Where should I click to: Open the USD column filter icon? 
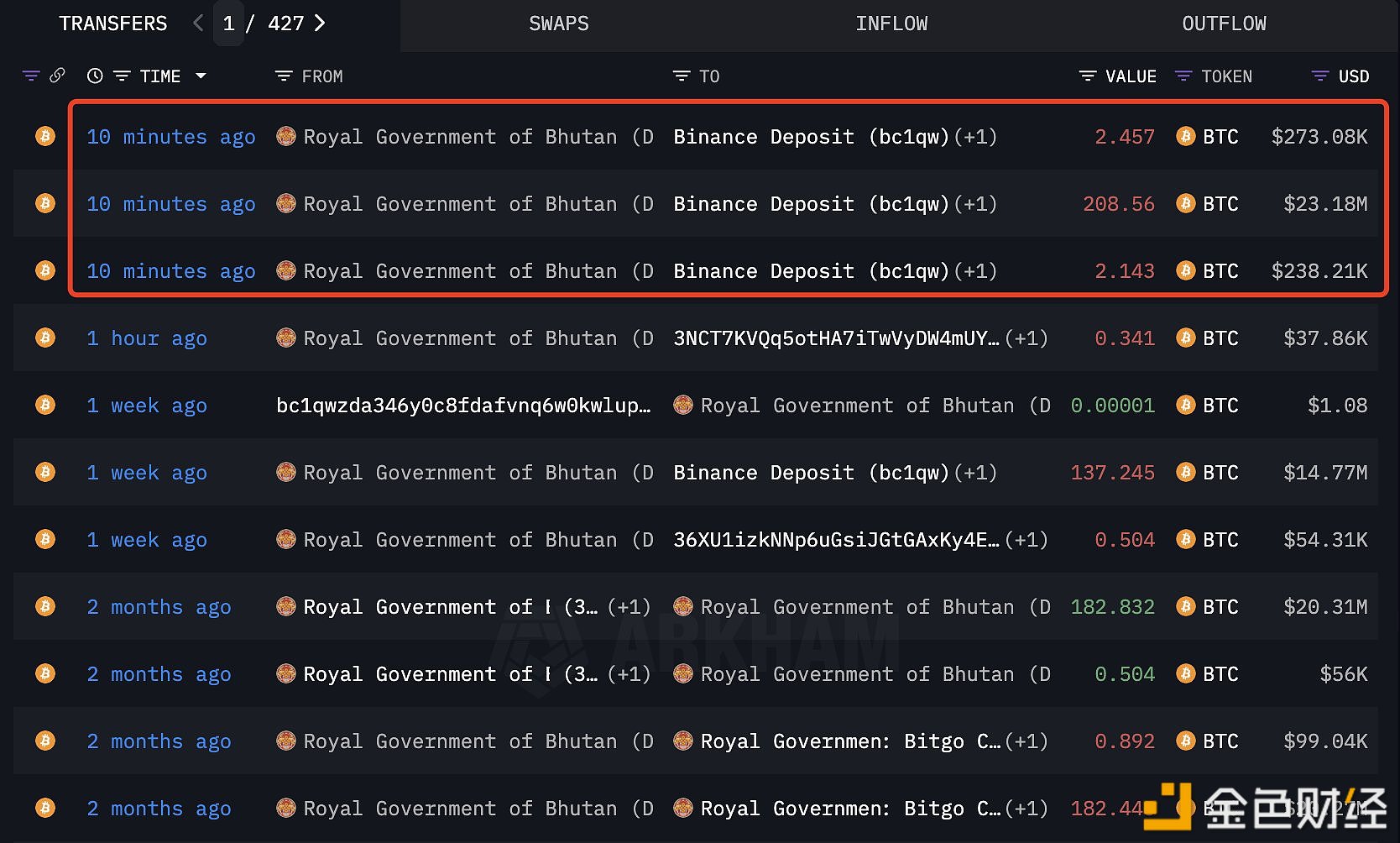(x=1319, y=76)
